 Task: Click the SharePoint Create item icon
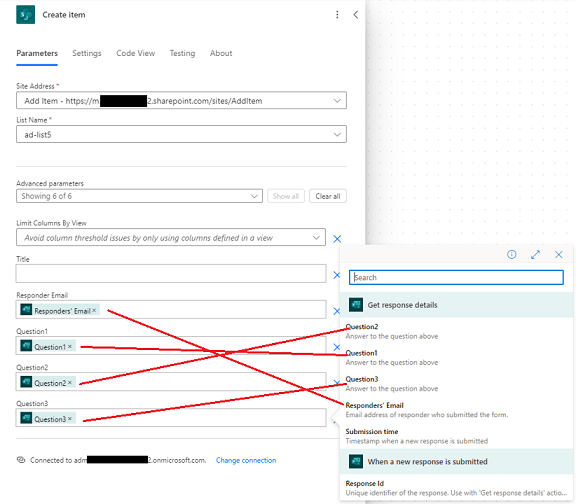[25, 15]
